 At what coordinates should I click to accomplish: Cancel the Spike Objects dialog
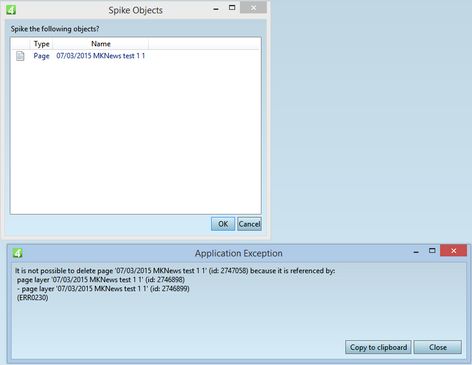(249, 224)
